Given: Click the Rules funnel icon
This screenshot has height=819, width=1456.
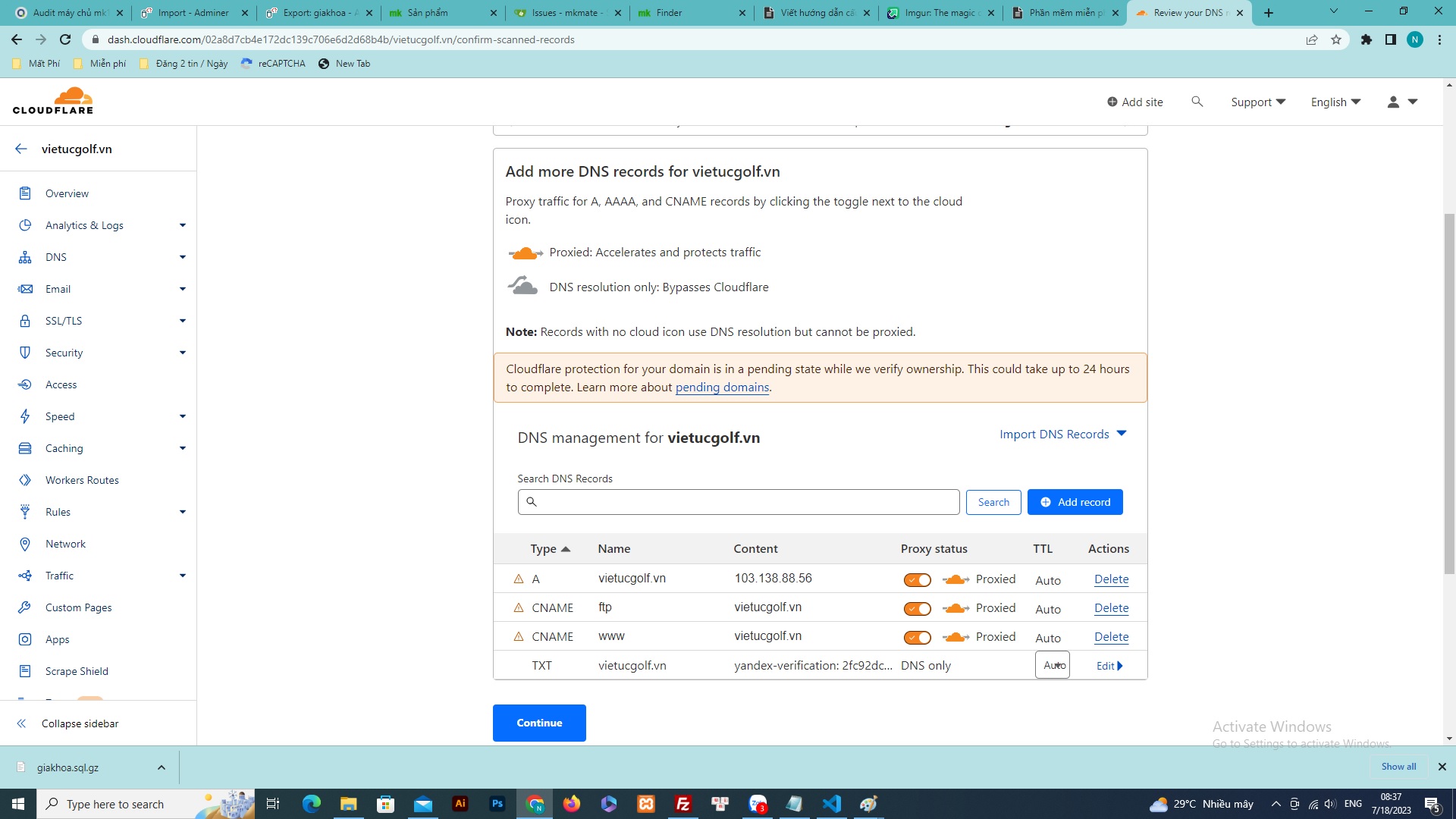Looking at the screenshot, I should (25, 512).
